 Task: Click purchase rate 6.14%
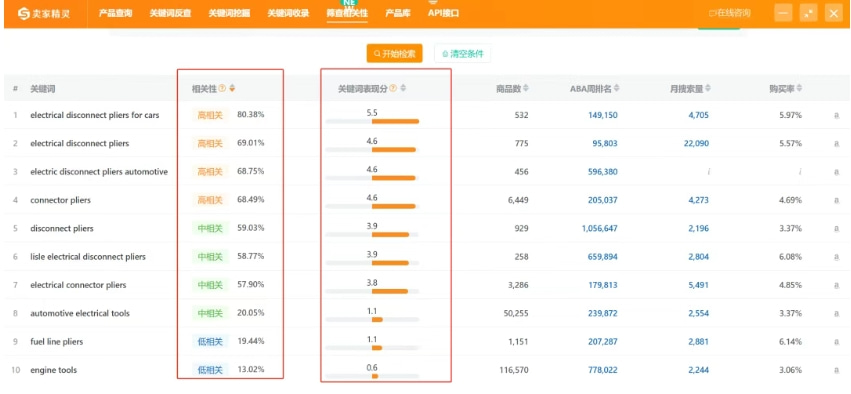(790, 342)
